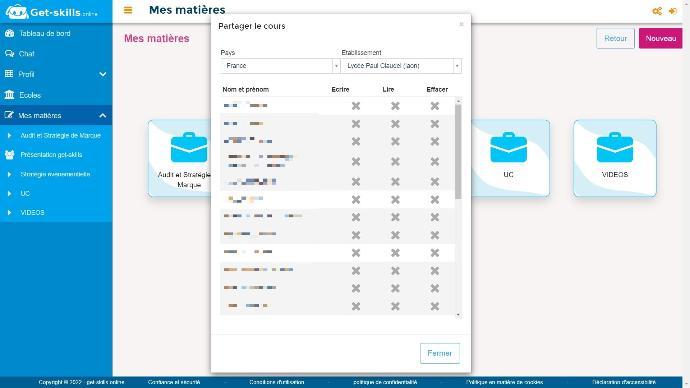Click the Nom et prénom column header
Image resolution: width=690 pixels, height=388 pixels.
tap(246, 89)
